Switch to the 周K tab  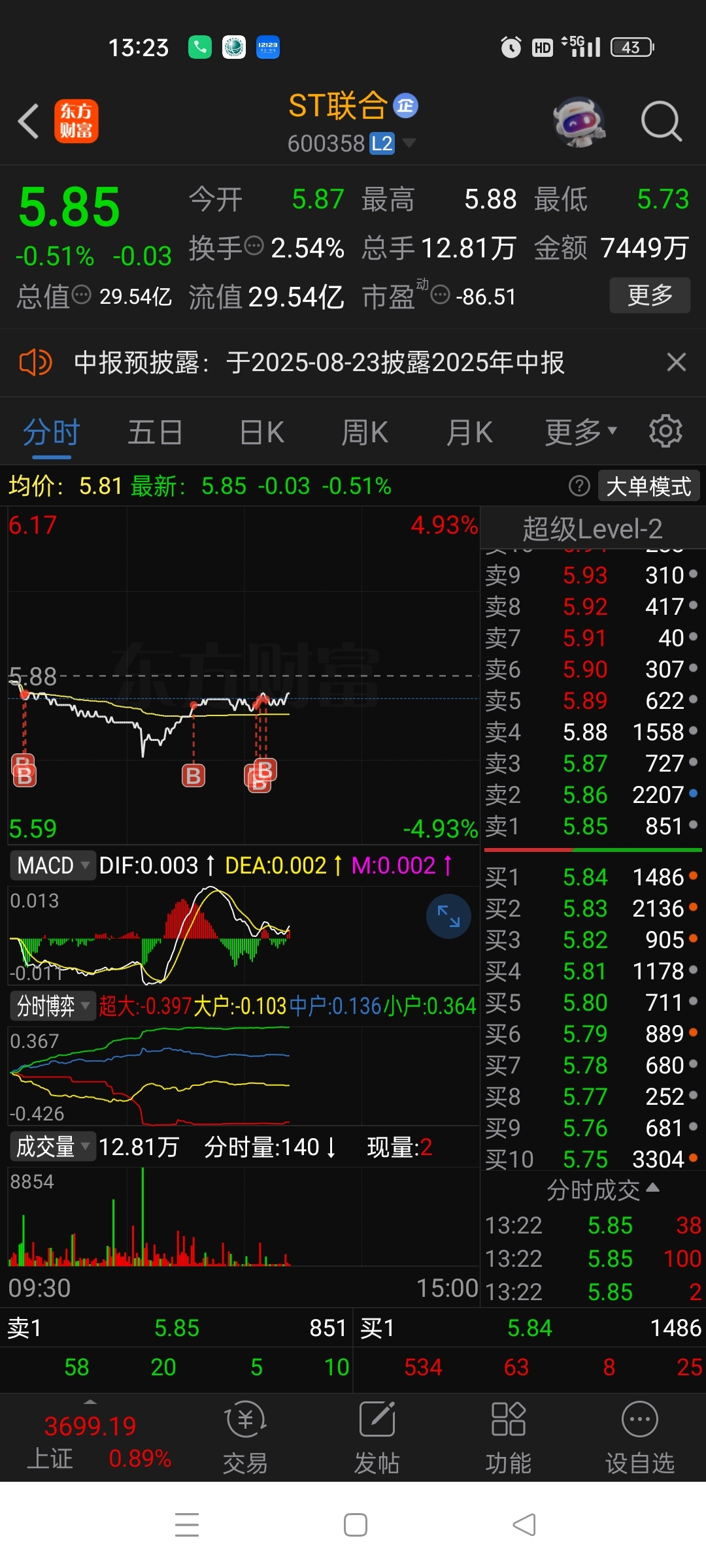[365, 433]
